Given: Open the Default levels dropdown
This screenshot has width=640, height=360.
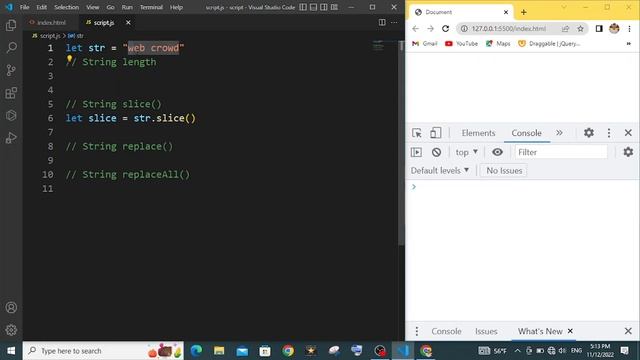Looking at the screenshot, I should tap(440, 170).
